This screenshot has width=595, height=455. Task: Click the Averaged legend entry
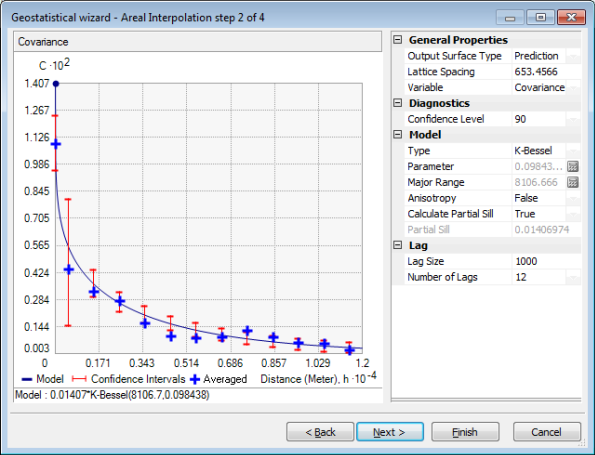(219, 379)
